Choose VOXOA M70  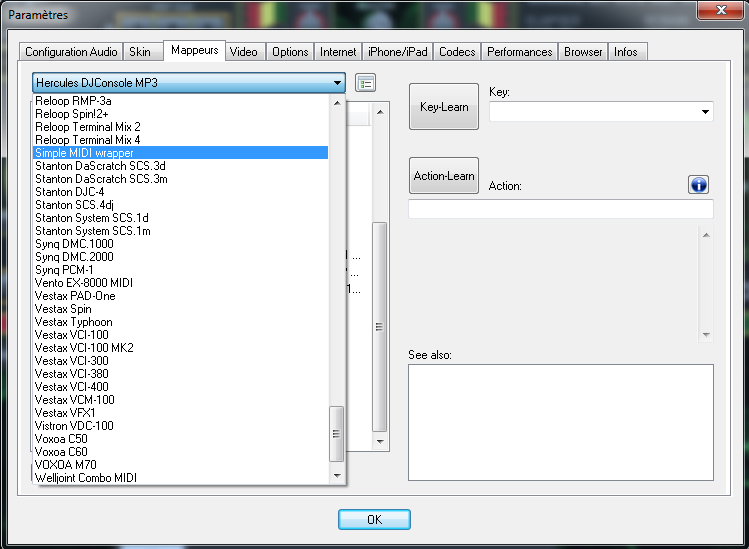tap(181, 464)
